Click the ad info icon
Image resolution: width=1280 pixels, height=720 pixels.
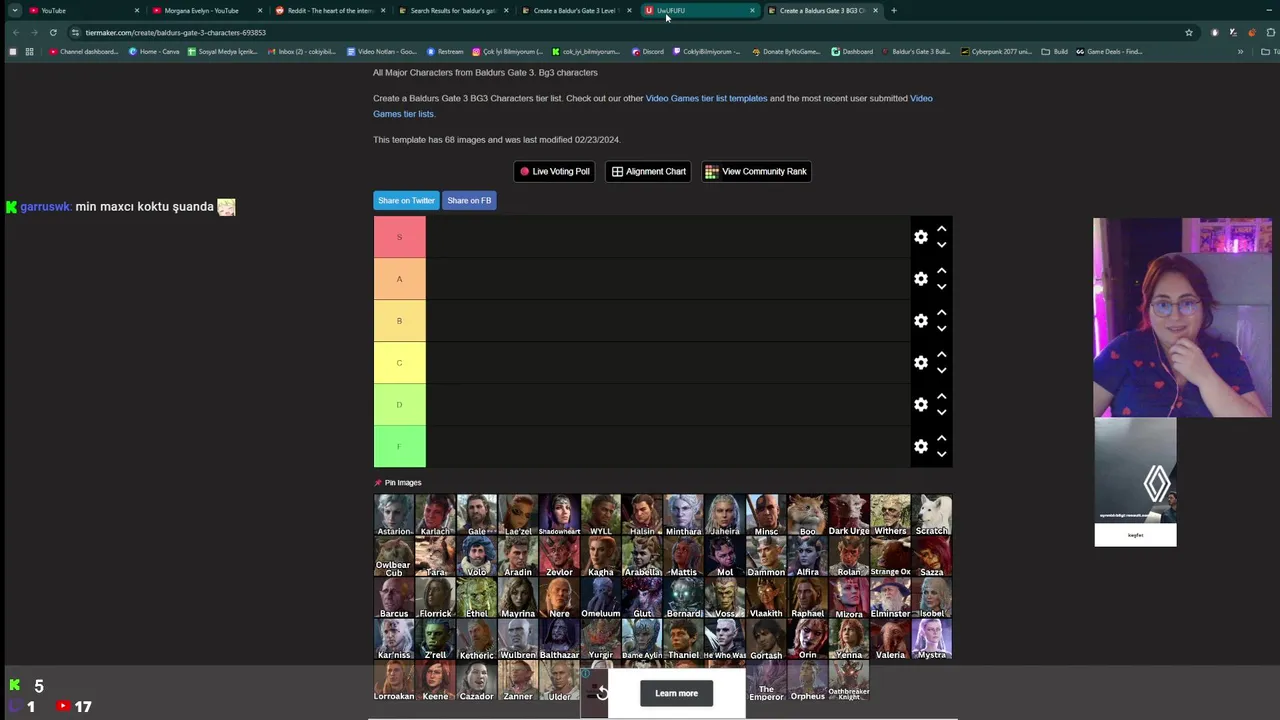pos(586,673)
